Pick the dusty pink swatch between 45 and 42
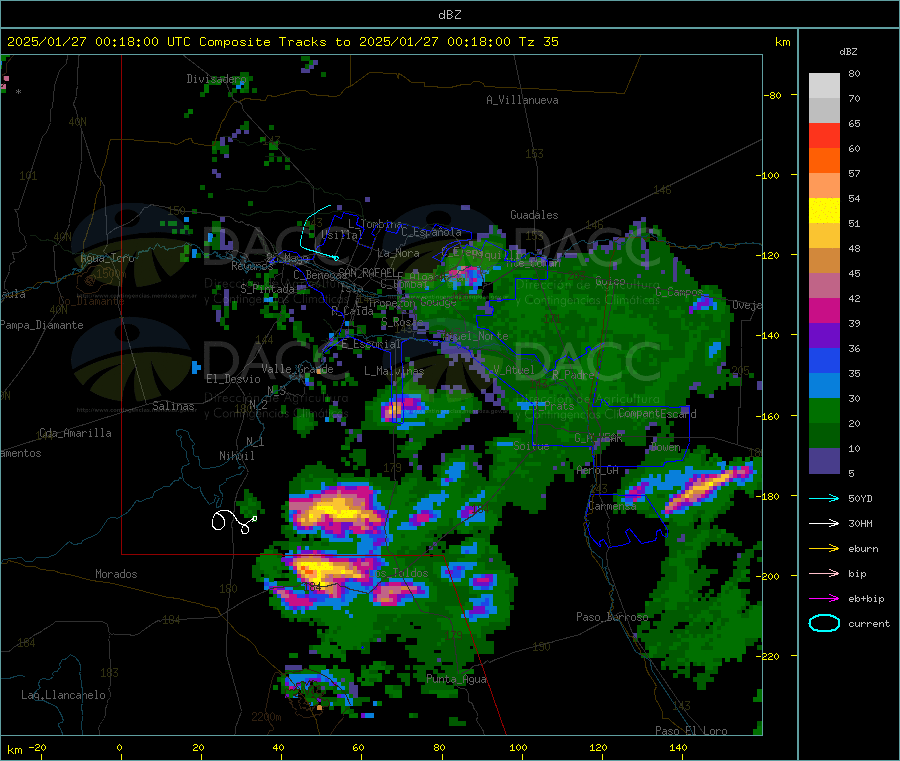 coord(824,286)
